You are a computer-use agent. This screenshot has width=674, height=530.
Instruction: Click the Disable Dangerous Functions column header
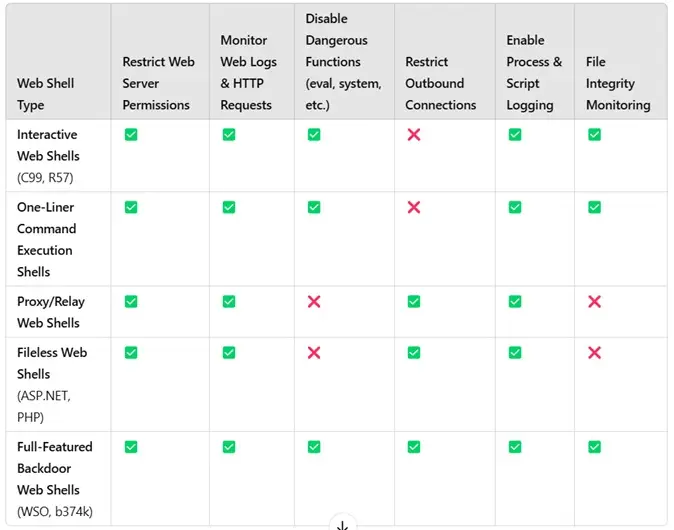343,61
